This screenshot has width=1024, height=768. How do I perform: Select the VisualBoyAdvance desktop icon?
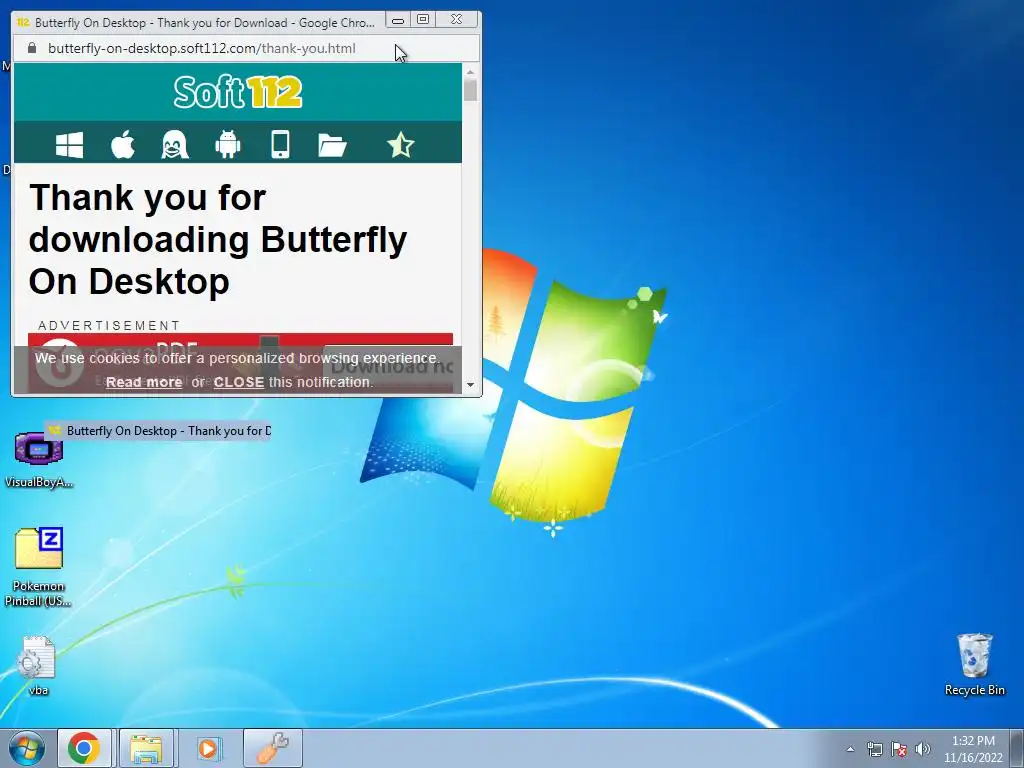tap(39, 460)
